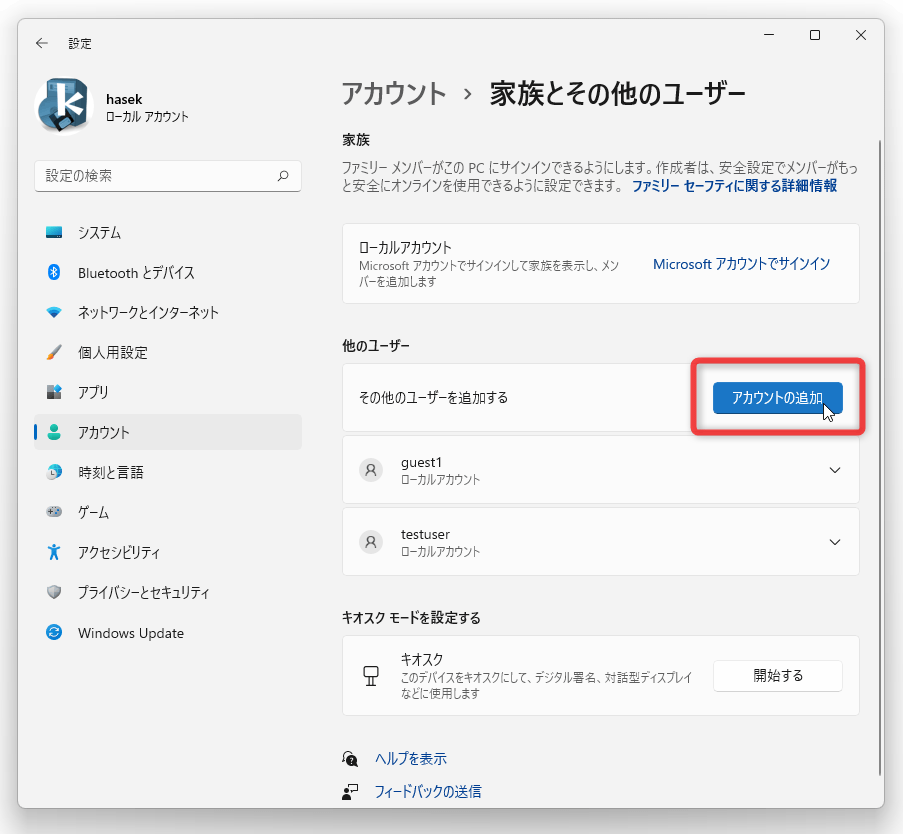Click Microsoft アカウントでサインイン link
The height and width of the screenshot is (834, 903).
pyautogui.click(x=741, y=264)
